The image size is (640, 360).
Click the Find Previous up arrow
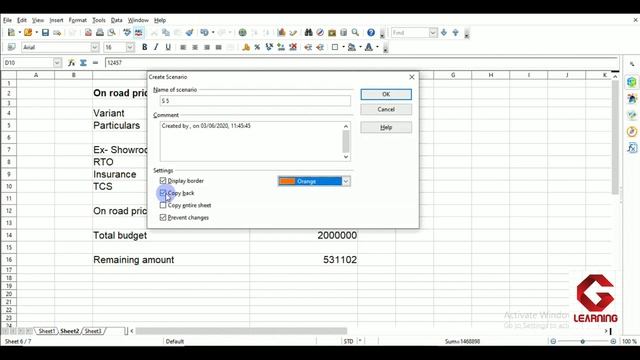(x=456, y=33)
